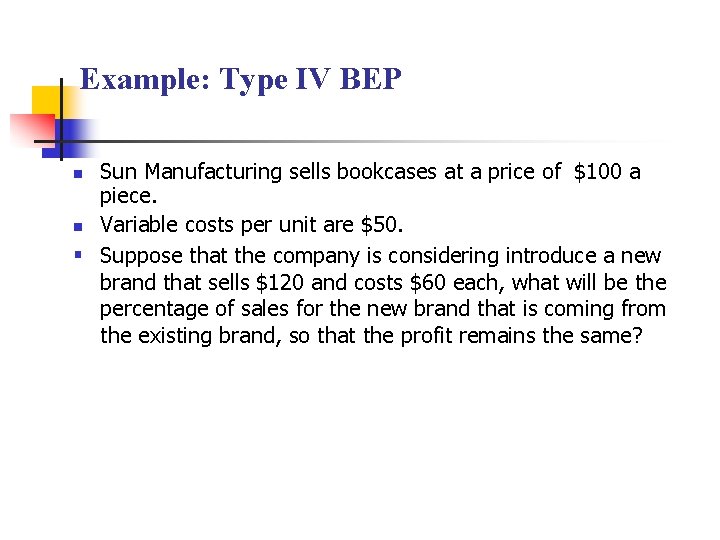The height and width of the screenshot is (540, 720).
Task: Click the word 'bookcases'
Action: click(387, 172)
